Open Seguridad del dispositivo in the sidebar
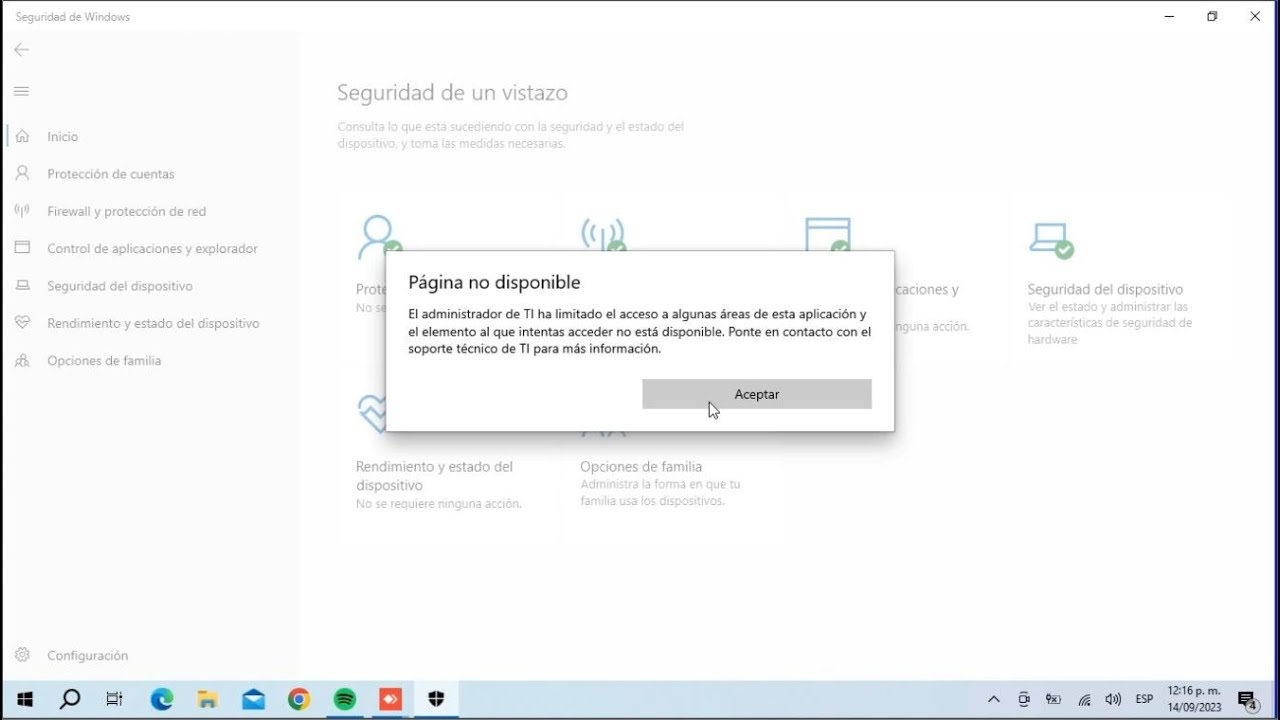 [119, 286]
